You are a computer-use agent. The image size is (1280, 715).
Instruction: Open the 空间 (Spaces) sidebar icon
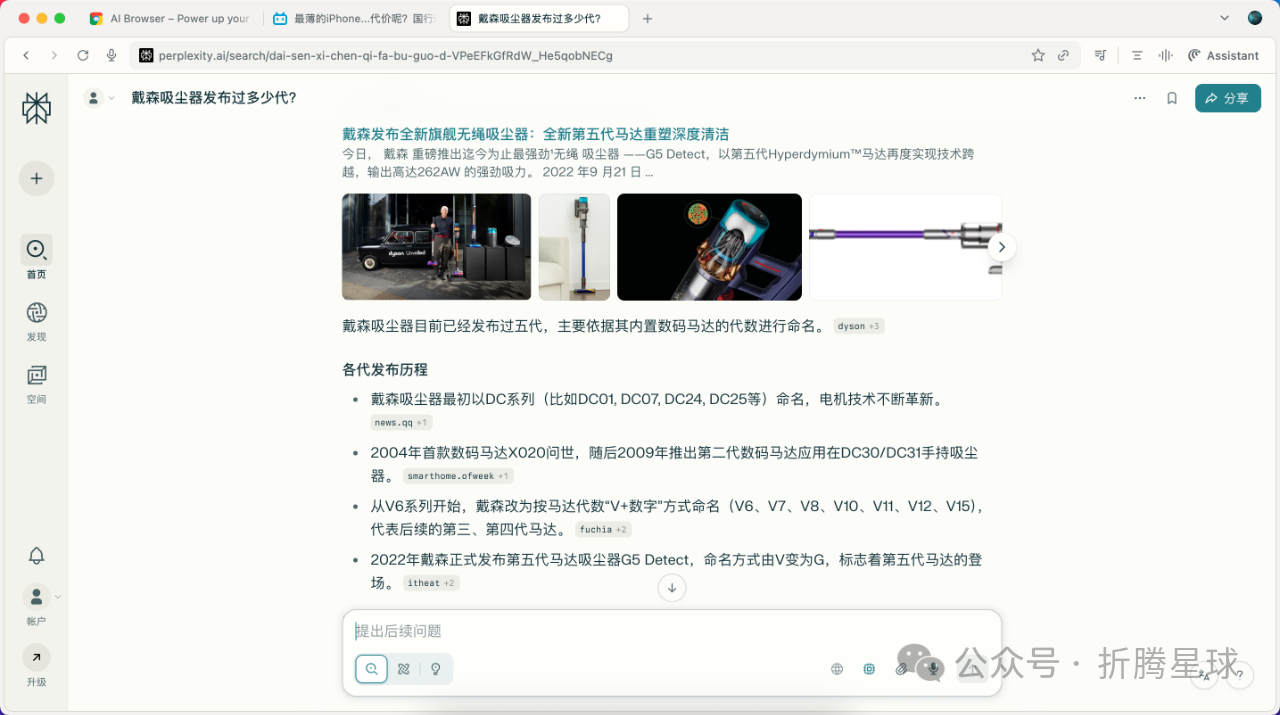point(36,375)
